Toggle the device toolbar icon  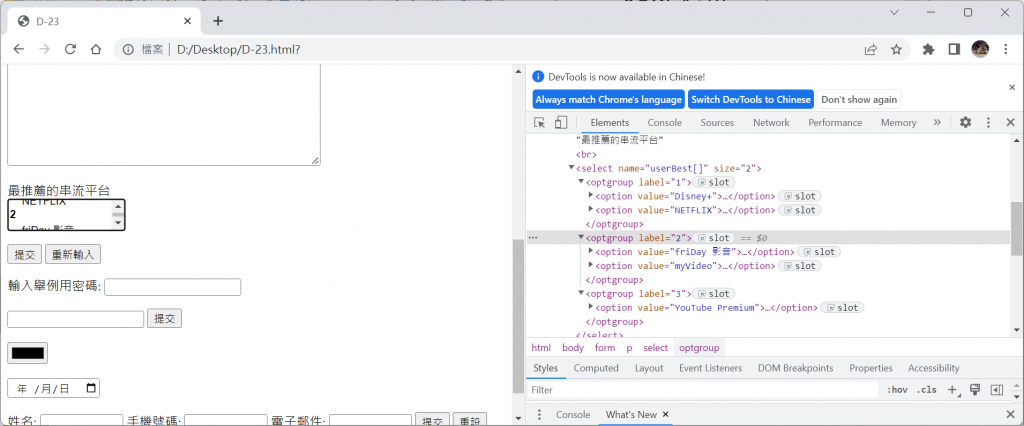(x=561, y=122)
